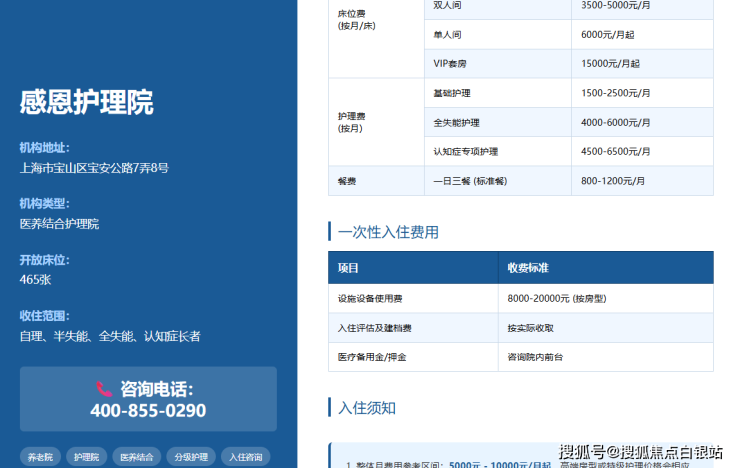This screenshot has width=740, height=468.
Task: Click the 项目 column header
Action: (x=413, y=267)
